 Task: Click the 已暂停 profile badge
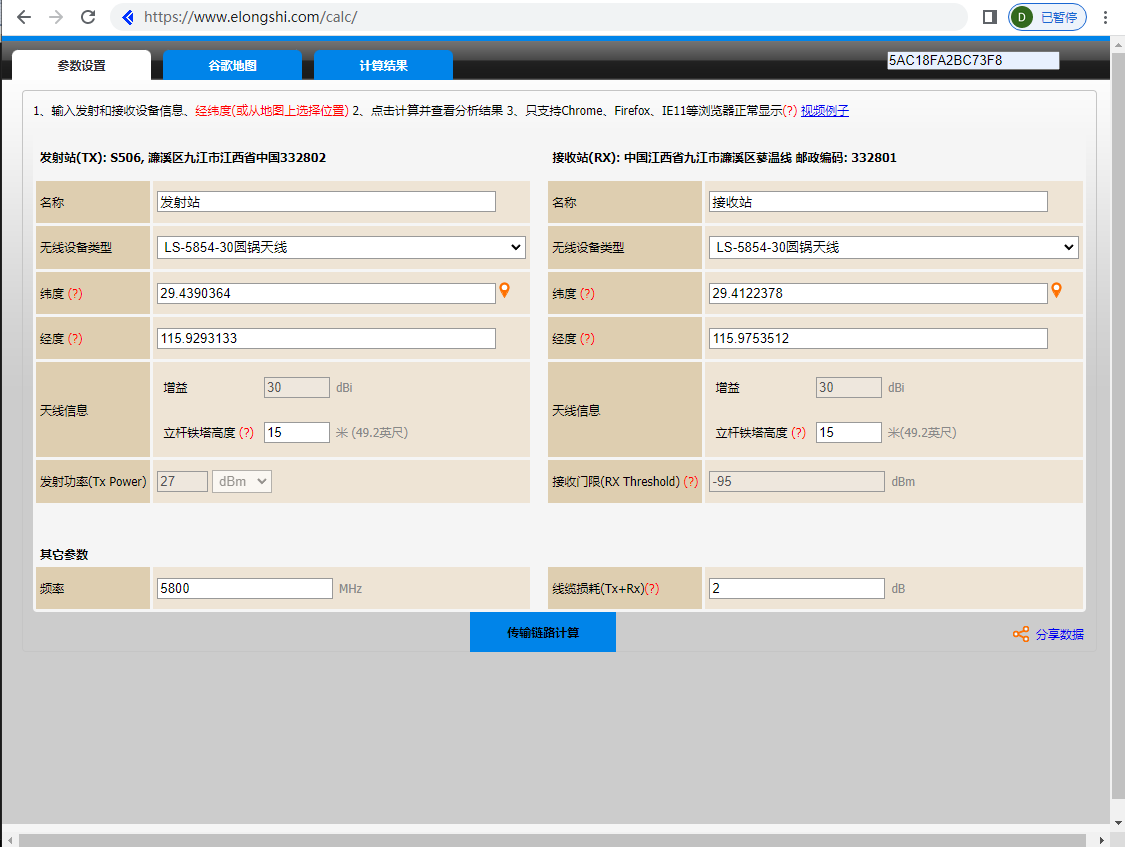tap(1047, 16)
